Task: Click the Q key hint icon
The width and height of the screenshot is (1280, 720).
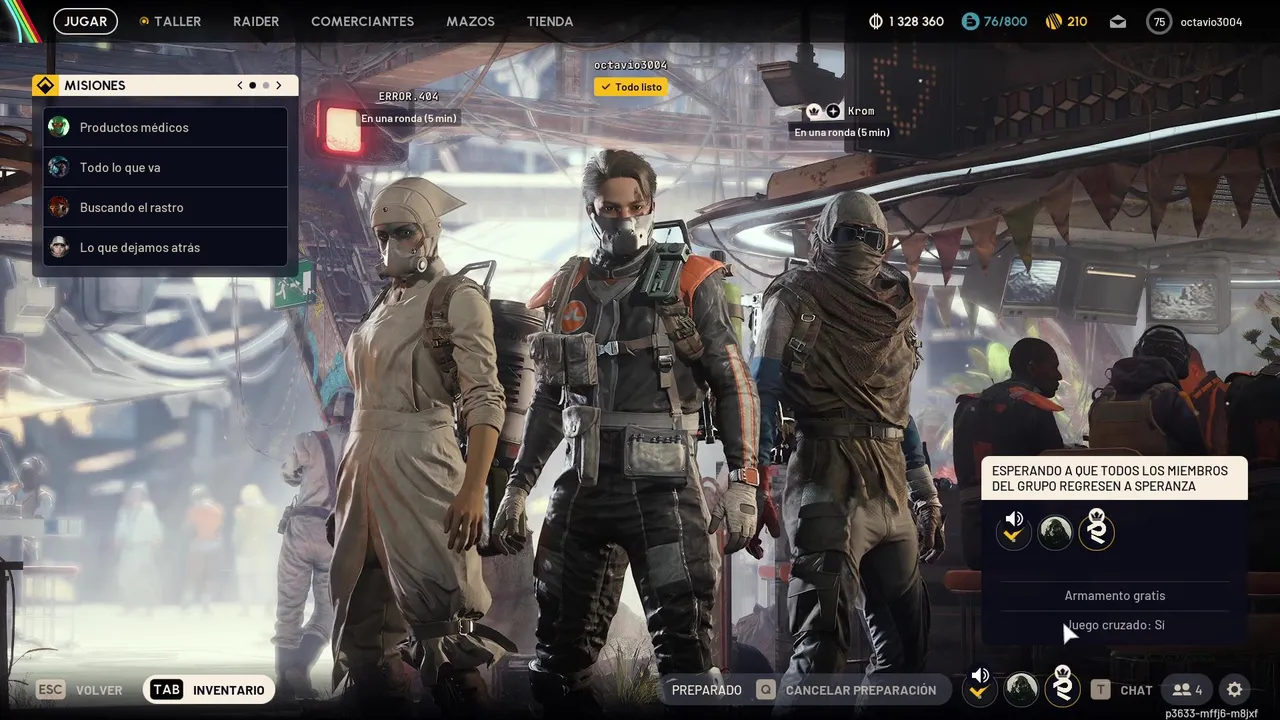Action: coord(766,690)
